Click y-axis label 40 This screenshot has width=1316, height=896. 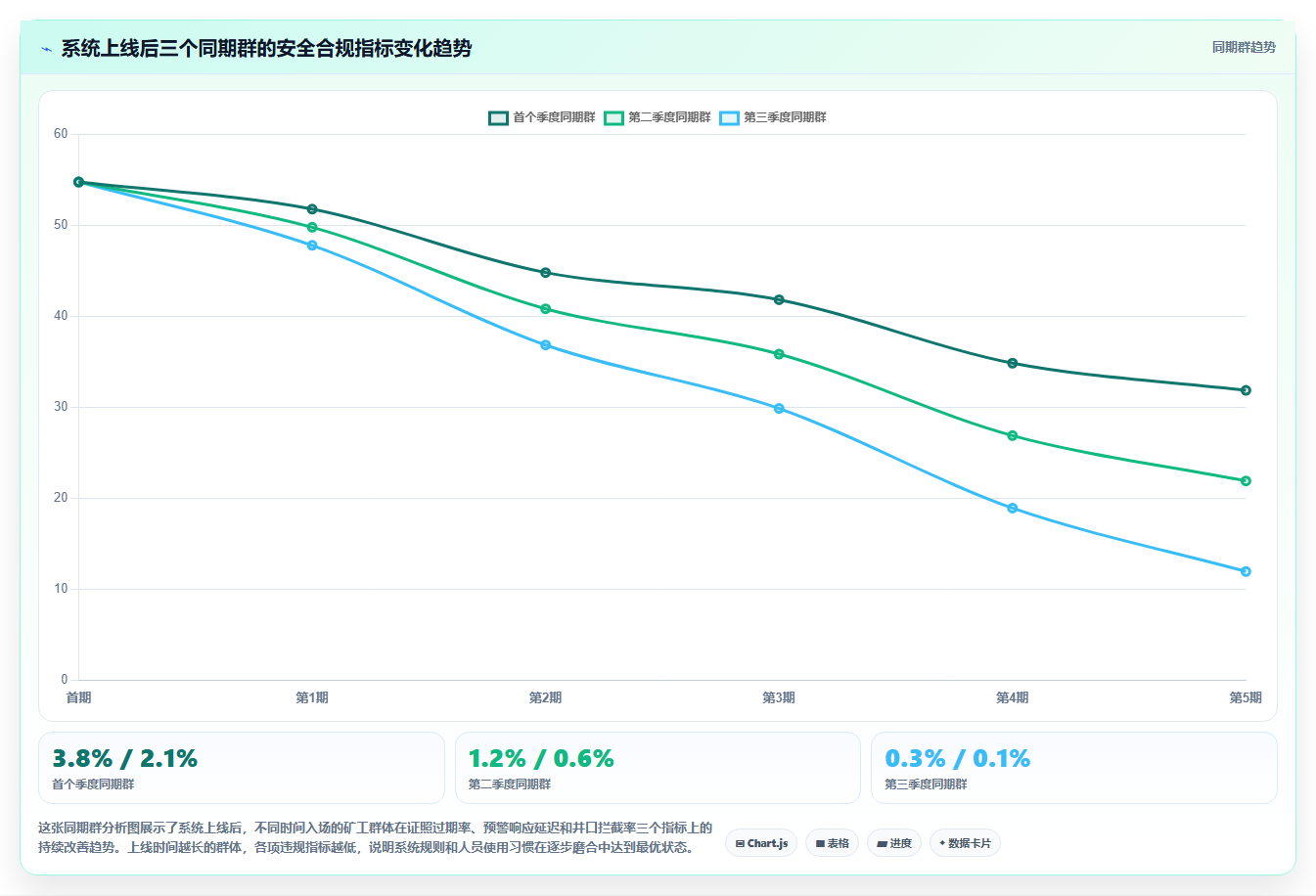(x=61, y=316)
